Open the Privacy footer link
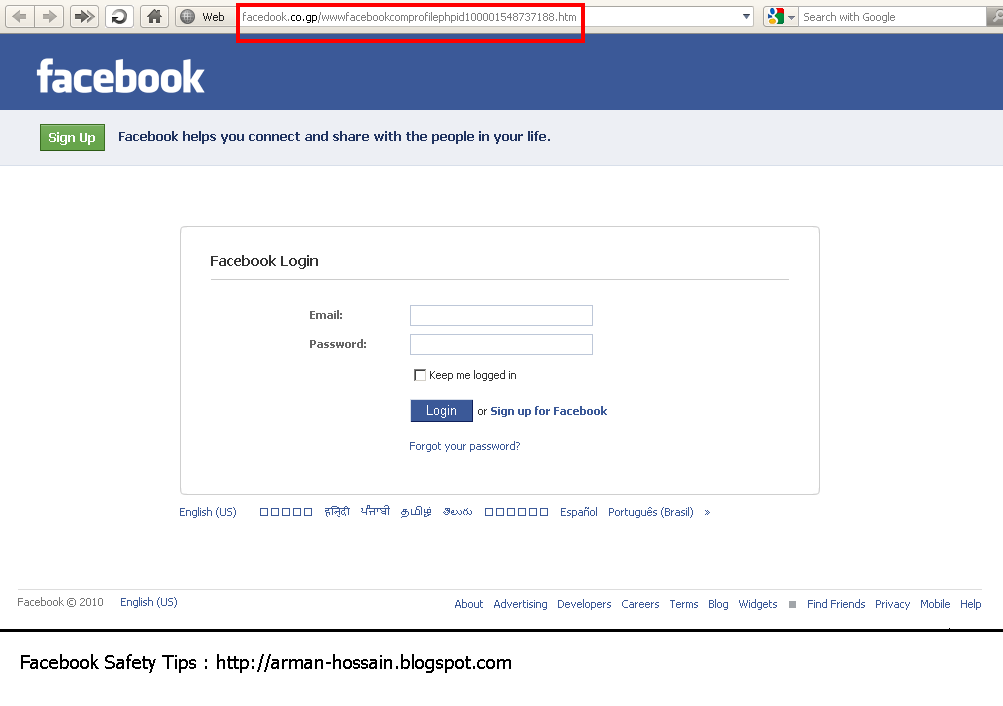1003x706 pixels. [x=892, y=604]
